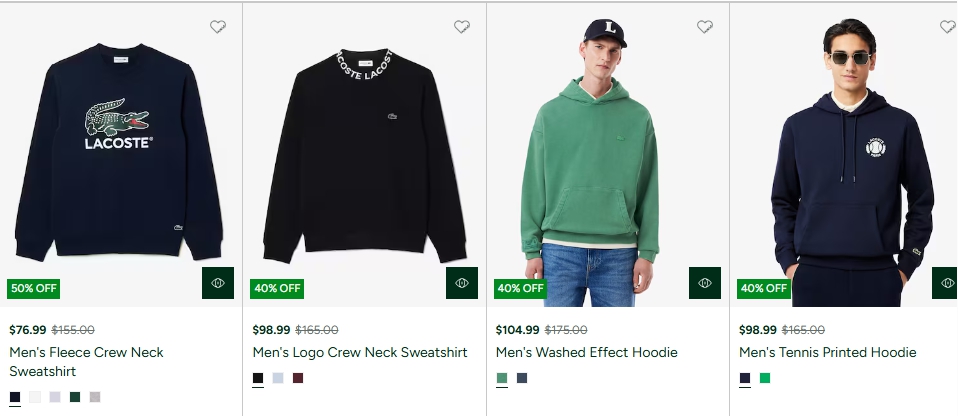Open quick view for Fleece Crew Neck Sweatshirt
Viewport: 958px width, 416px height.
[218, 283]
